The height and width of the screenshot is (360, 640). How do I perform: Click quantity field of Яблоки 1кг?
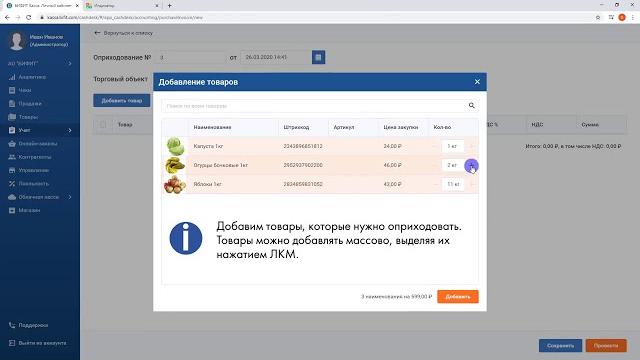[x=452, y=184]
